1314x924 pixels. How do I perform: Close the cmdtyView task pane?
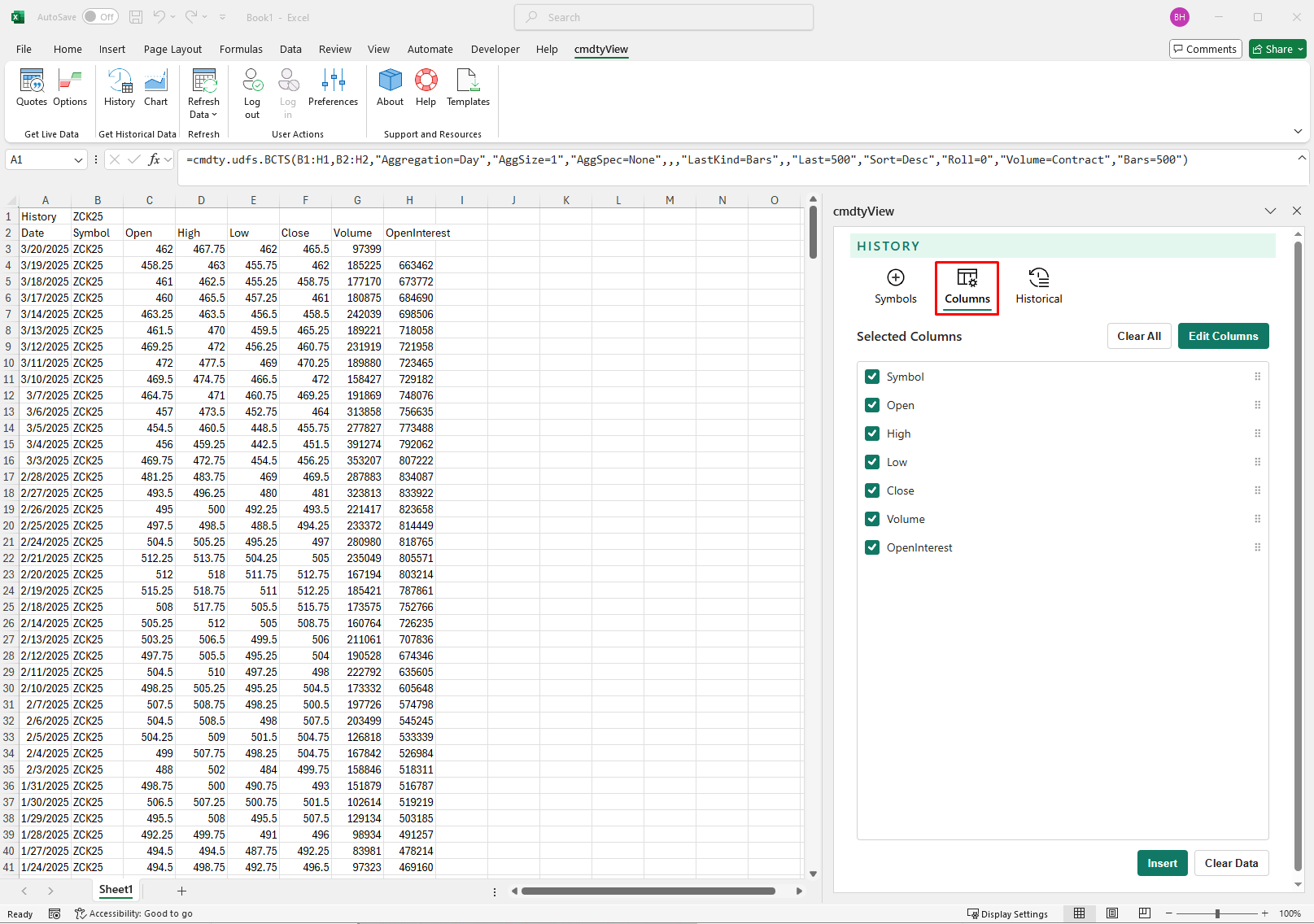click(1297, 211)
